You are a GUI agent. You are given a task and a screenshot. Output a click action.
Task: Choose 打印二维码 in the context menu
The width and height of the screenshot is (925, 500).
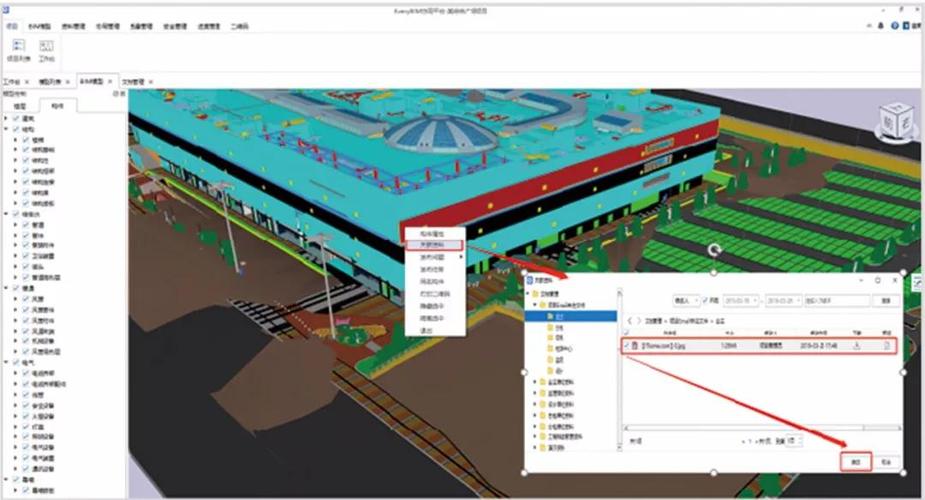(x=435, y=294)
